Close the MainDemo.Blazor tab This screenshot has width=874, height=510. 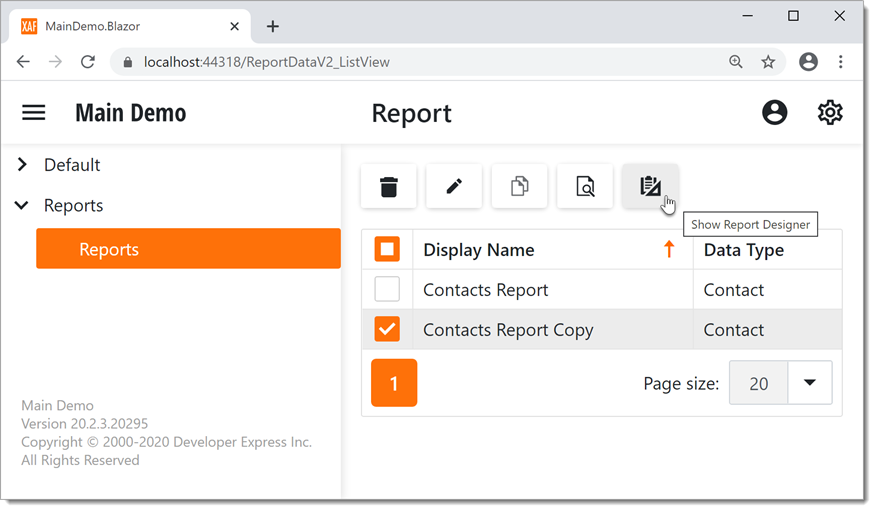(235, 26)
